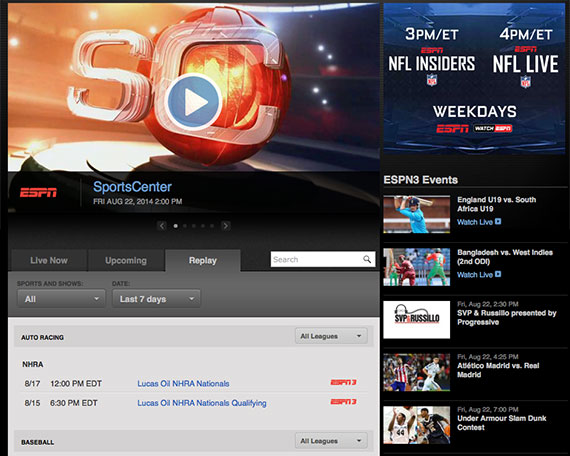Viewport: 570px width, 456px height.
Task: Select the first carousel pagination dot
Action: tap(176, 226)
